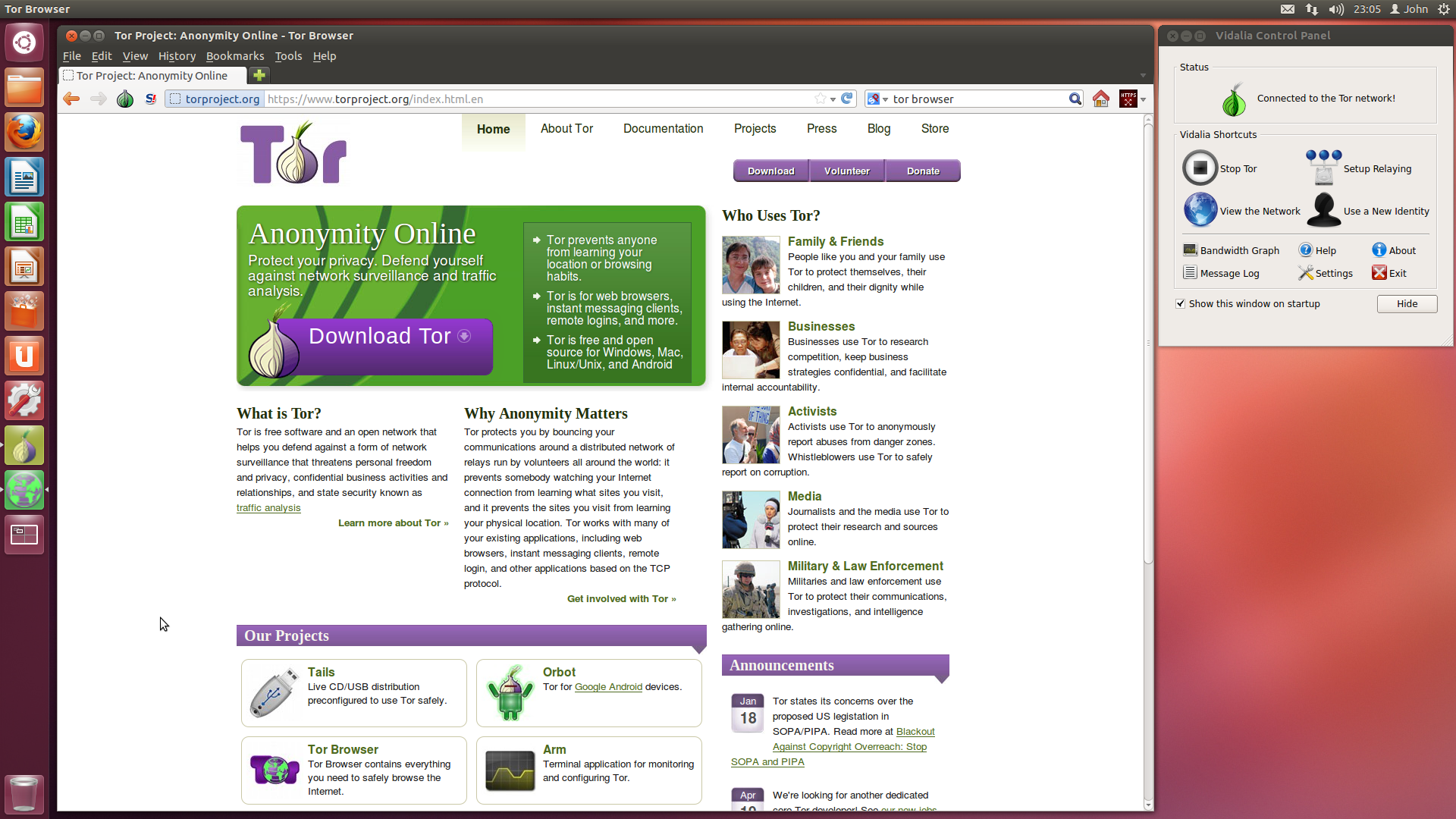Image resolution: width=1456 pixels, height=819 pixels.
Task: Expand the Tor Browser bookmarks menu
Action: coord(233,55)
